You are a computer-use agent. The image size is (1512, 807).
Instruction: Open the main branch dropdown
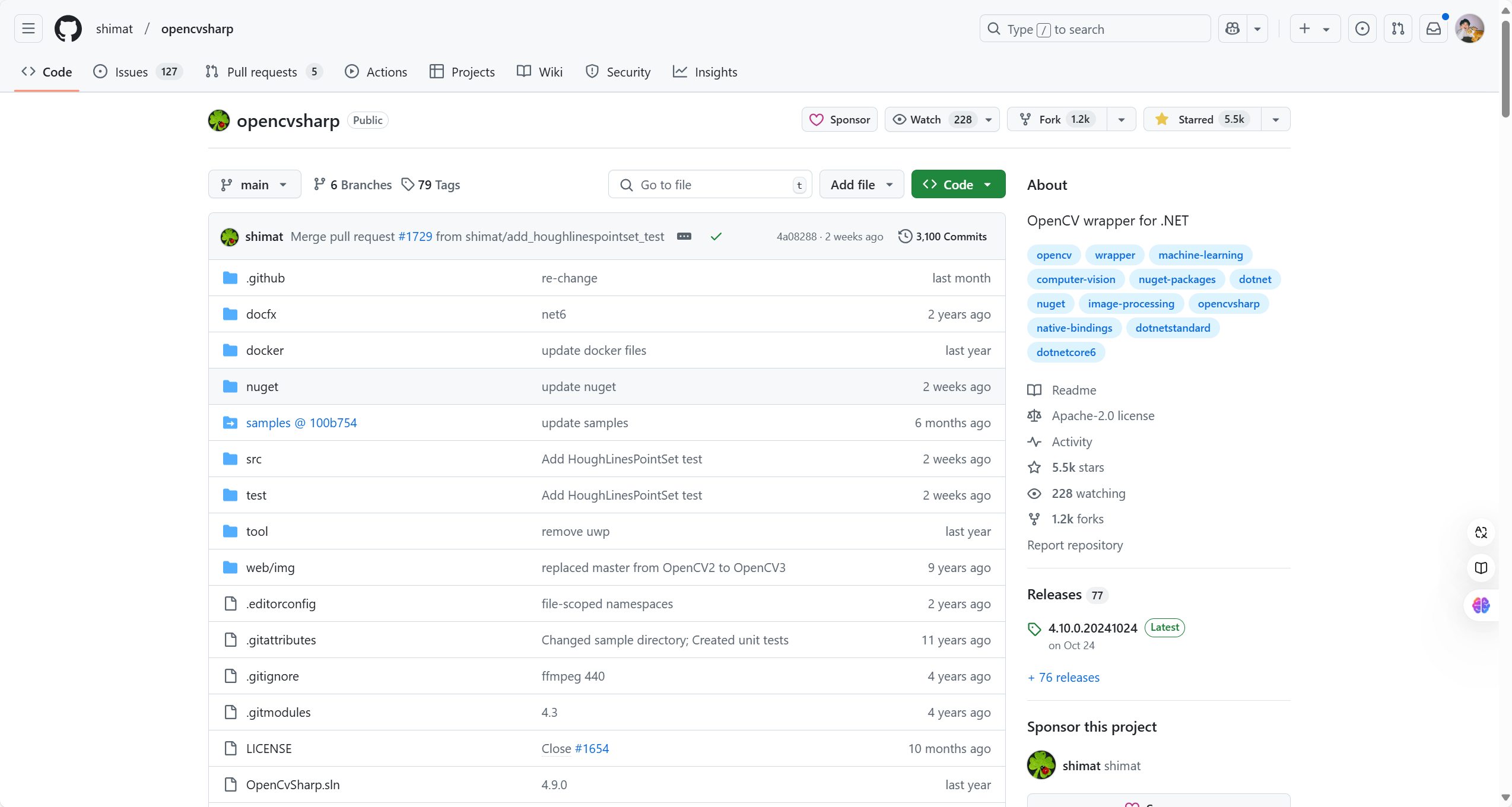click(x=255, y=185)
